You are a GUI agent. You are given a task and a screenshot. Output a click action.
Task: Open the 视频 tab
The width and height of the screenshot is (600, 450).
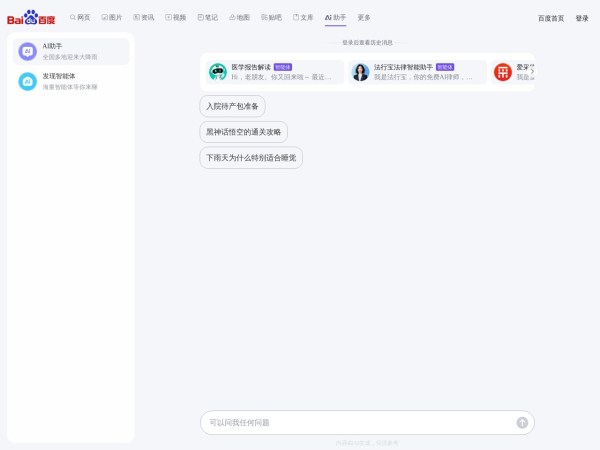tap(176, 18)
